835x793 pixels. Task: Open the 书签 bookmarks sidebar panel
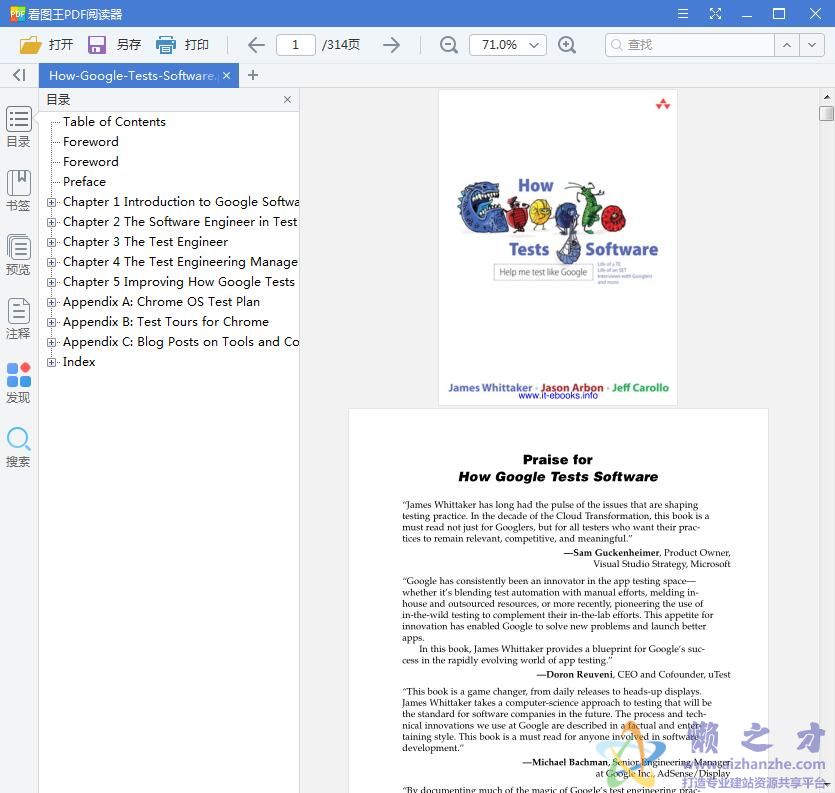click(19, 191)
